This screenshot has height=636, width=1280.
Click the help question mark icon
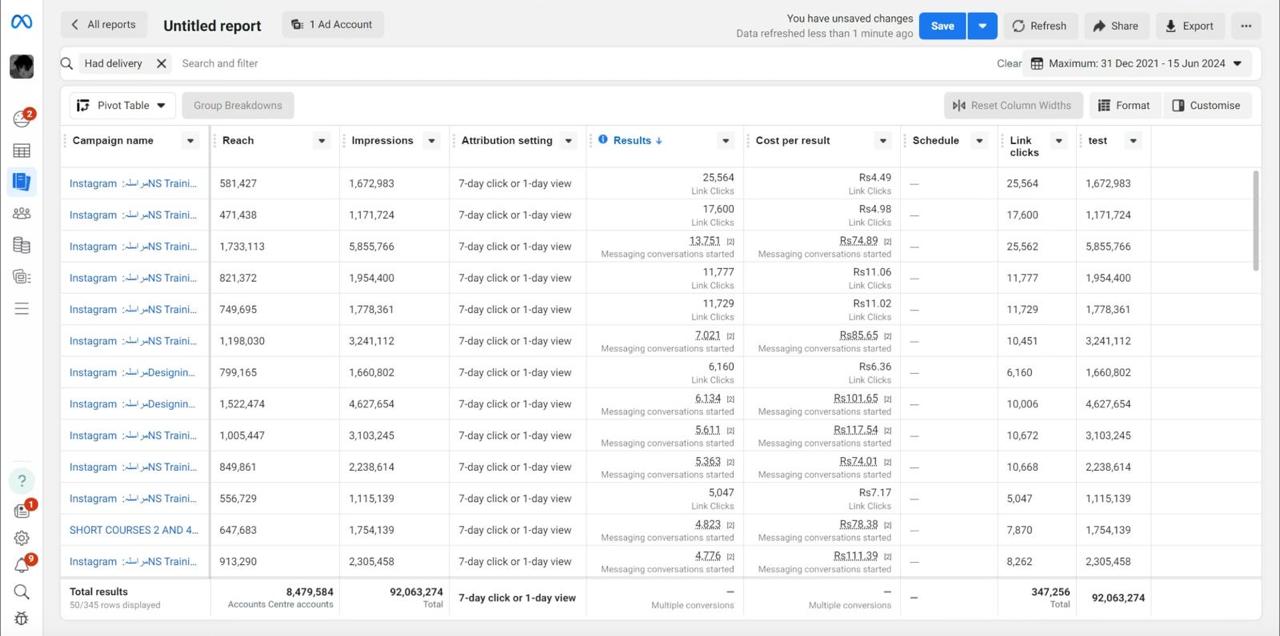pos(21,481)
